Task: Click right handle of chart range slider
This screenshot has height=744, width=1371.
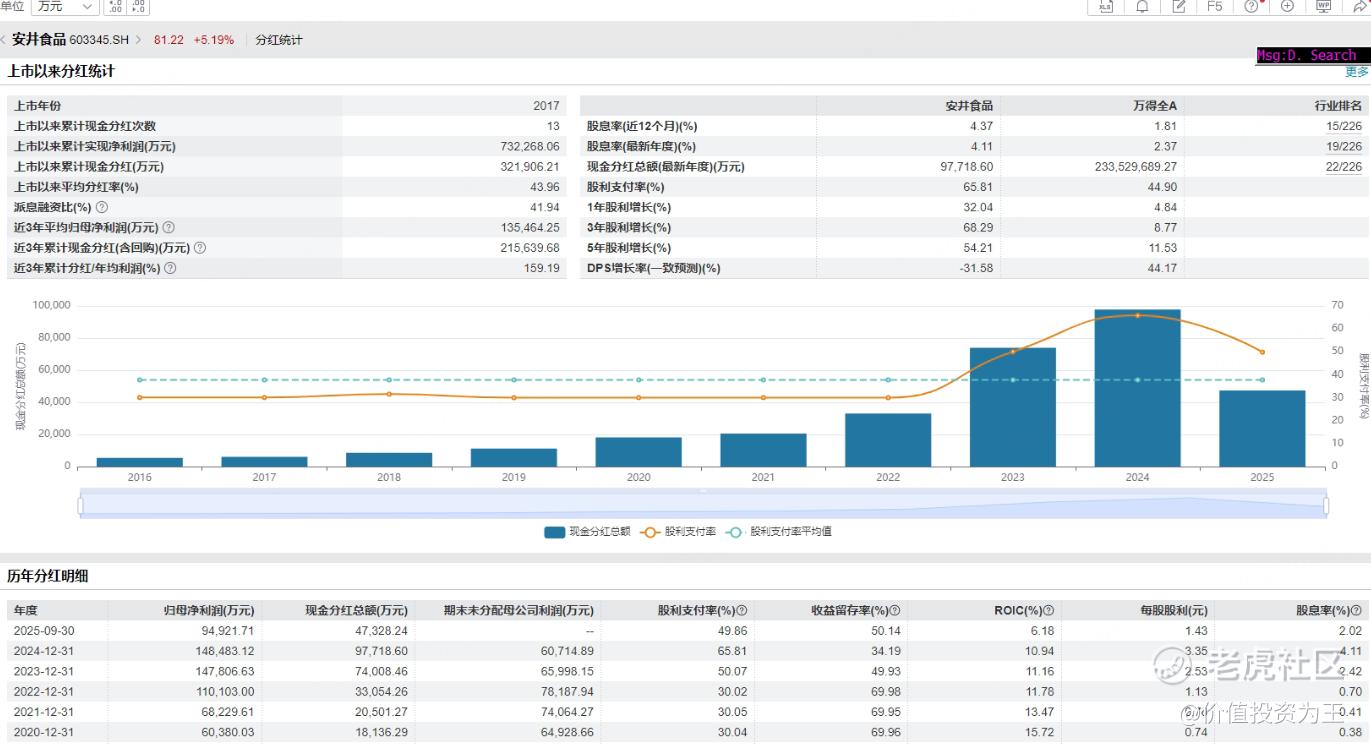Action: [1326, 507]
